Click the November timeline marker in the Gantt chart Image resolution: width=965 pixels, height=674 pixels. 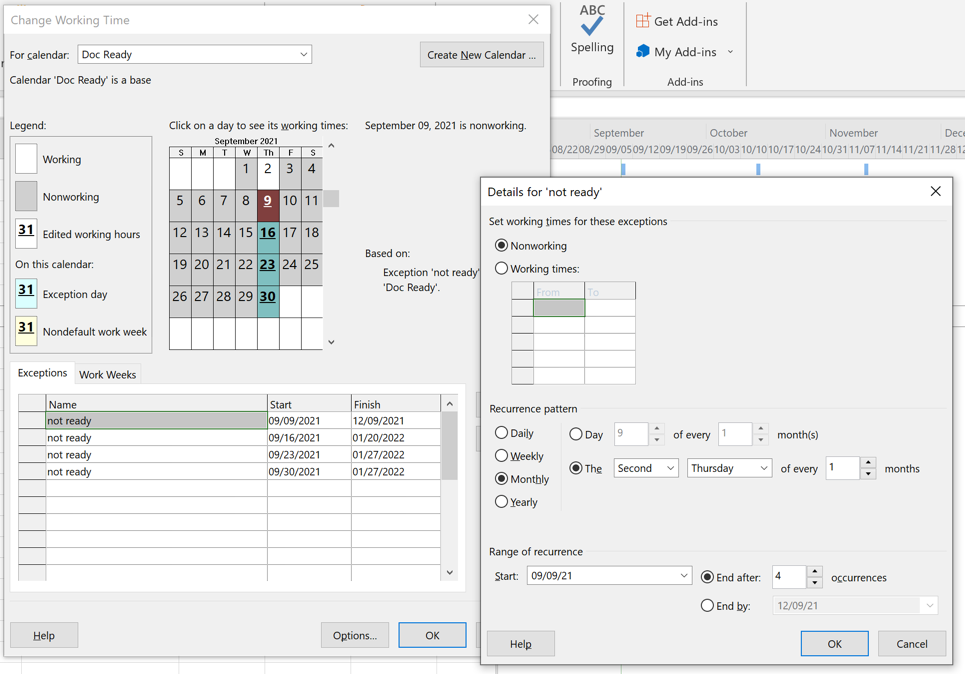866,169
